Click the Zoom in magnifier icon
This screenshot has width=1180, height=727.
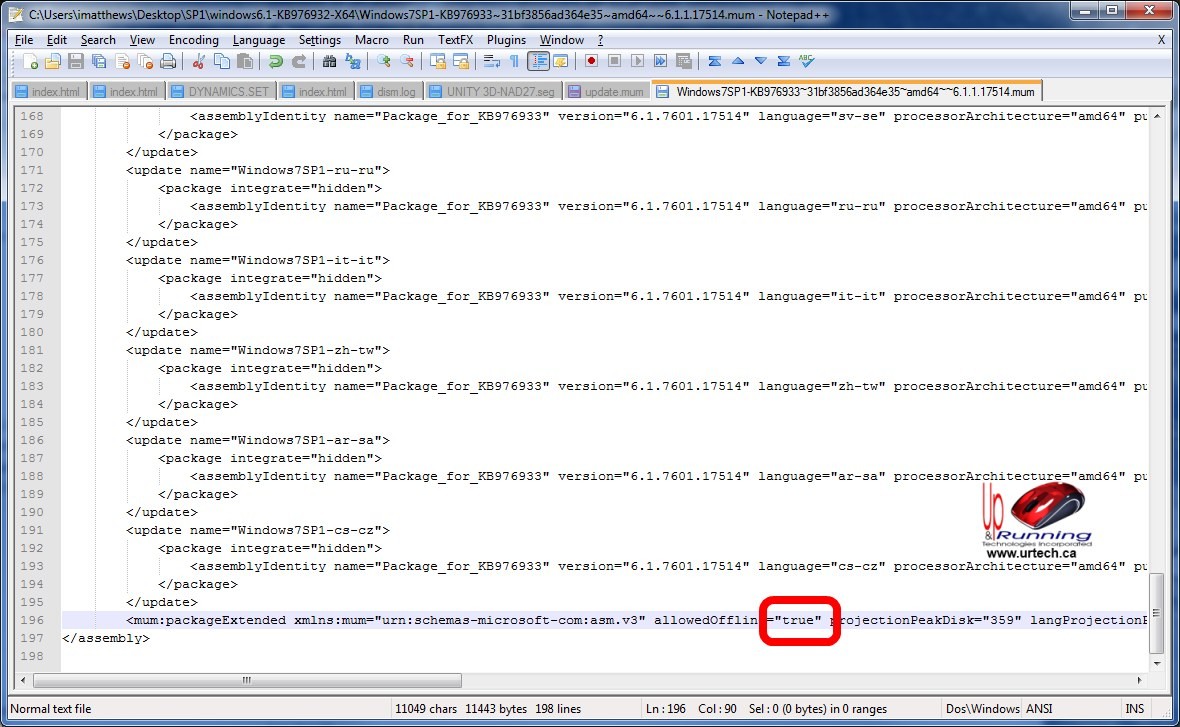(x=383, y=61)
